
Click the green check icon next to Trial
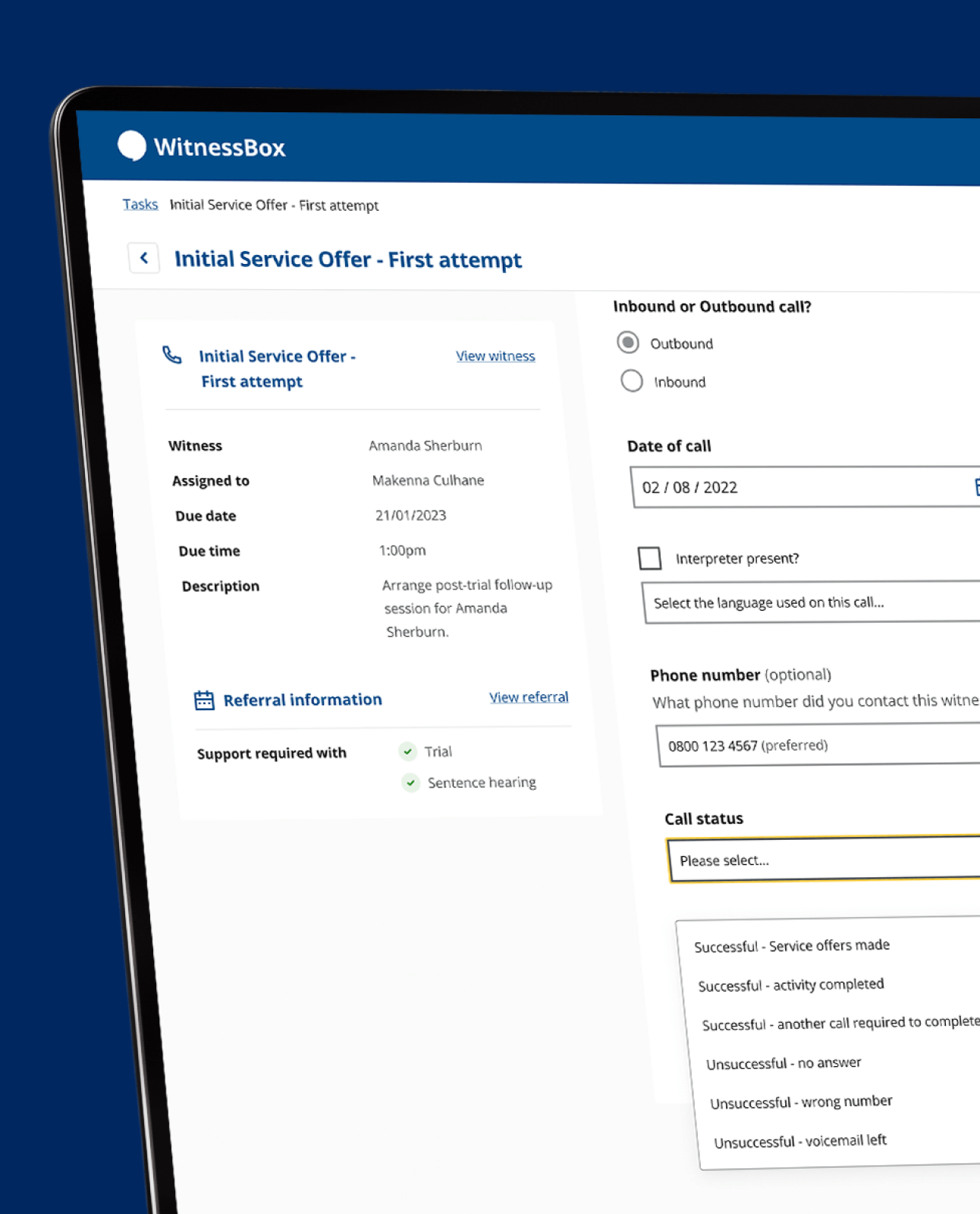tap(407, 751)
